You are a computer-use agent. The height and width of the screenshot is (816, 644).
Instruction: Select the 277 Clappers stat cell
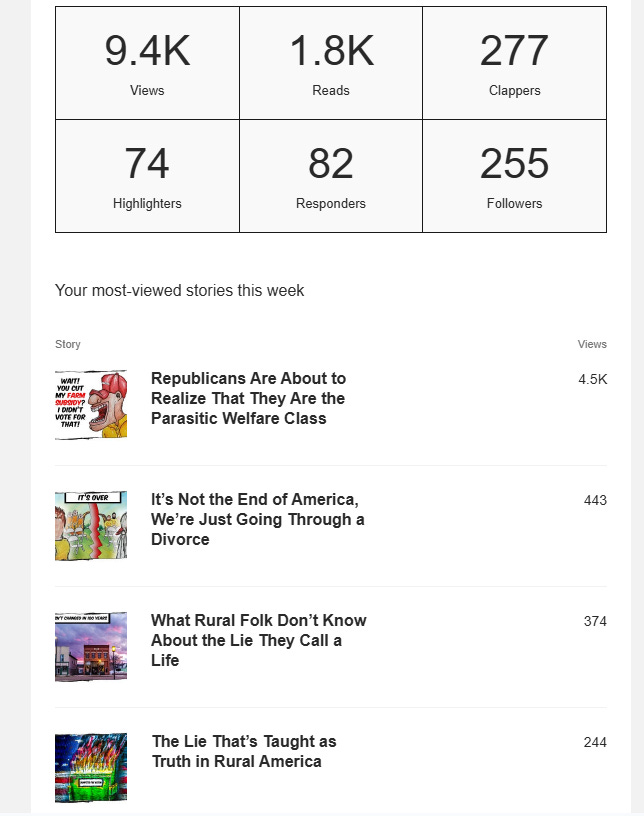pos(514,63)
